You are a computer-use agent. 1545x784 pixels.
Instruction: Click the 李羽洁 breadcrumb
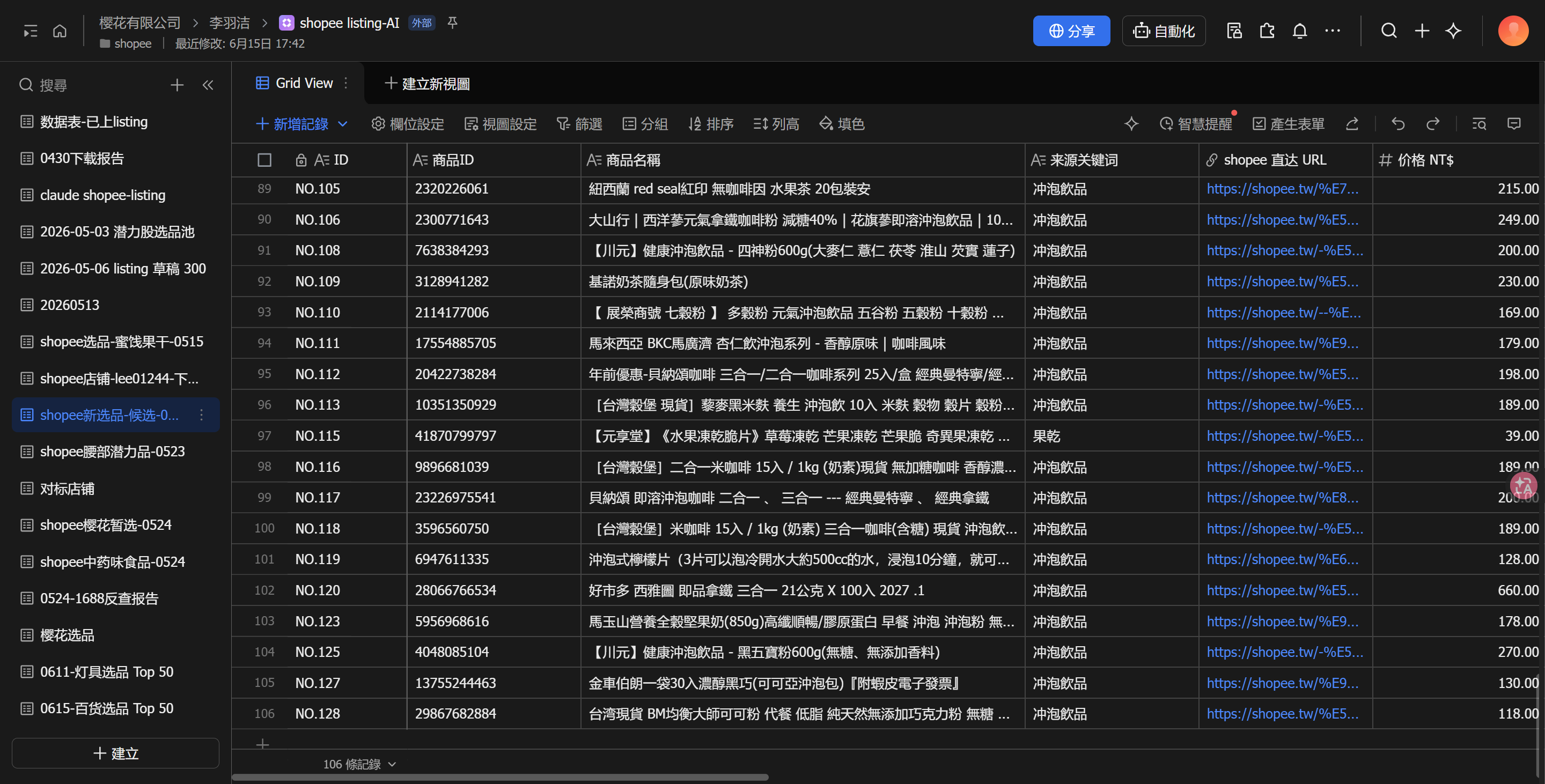pyautogui.click(x=229, y=23)
